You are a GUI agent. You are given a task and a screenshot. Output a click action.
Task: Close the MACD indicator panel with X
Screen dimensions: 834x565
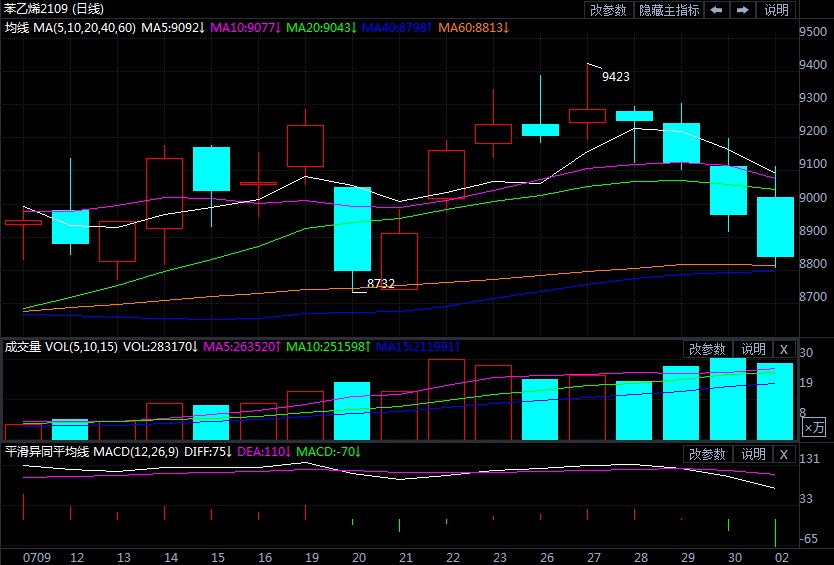pos(784,454)
